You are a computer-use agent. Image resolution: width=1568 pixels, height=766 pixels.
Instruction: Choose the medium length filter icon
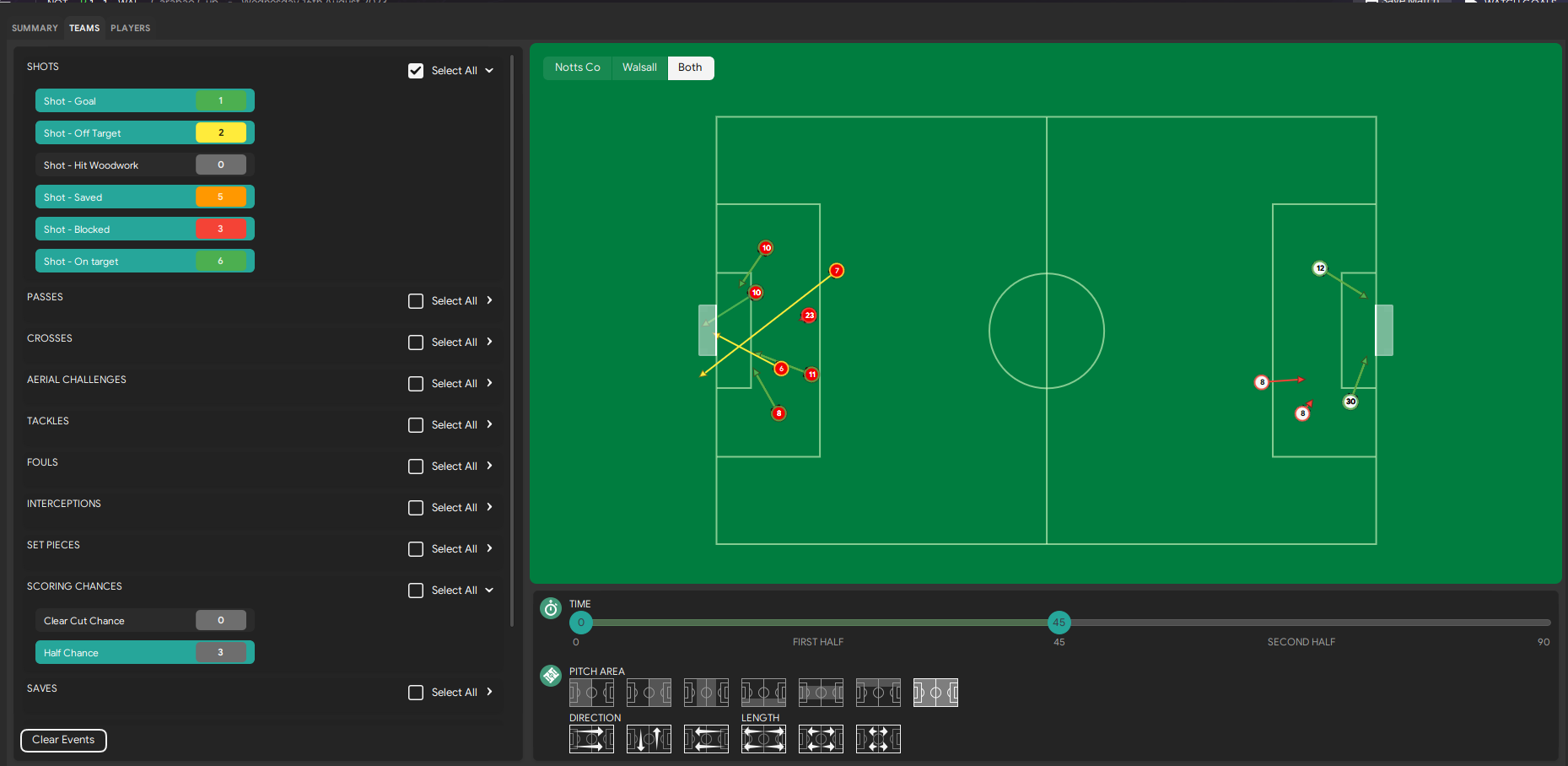pos(821,739)
